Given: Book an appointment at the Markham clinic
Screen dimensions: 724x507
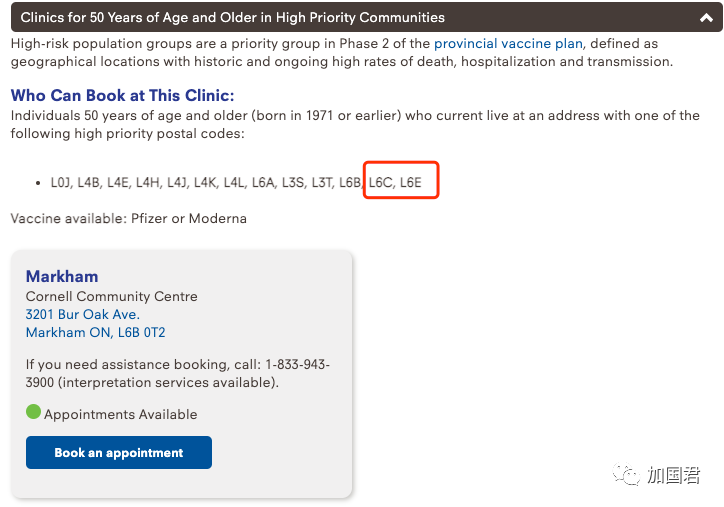Looking at the screenshot, I should [x=119, y=453].
